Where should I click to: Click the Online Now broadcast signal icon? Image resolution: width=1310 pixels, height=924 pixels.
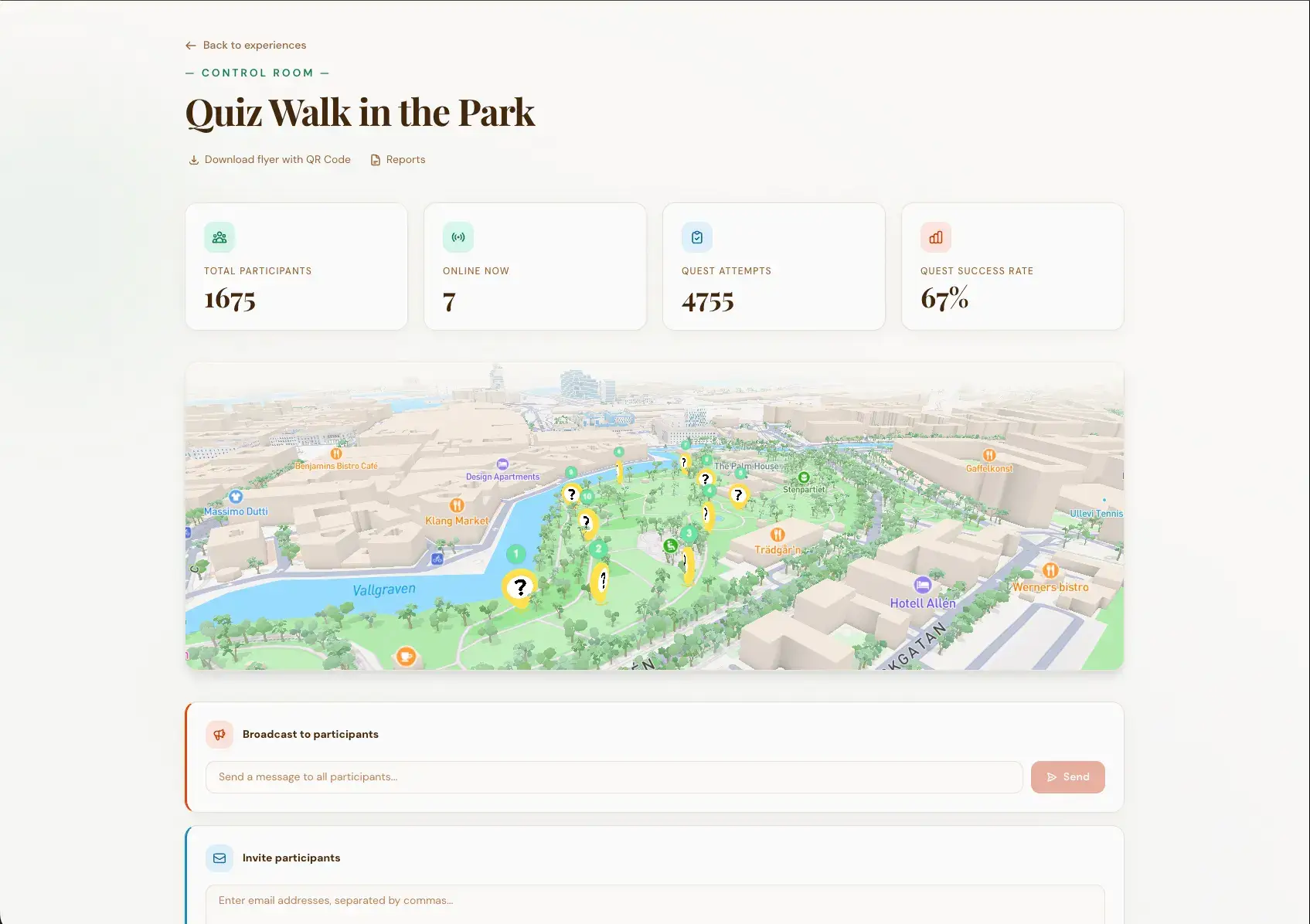[458, 238]
